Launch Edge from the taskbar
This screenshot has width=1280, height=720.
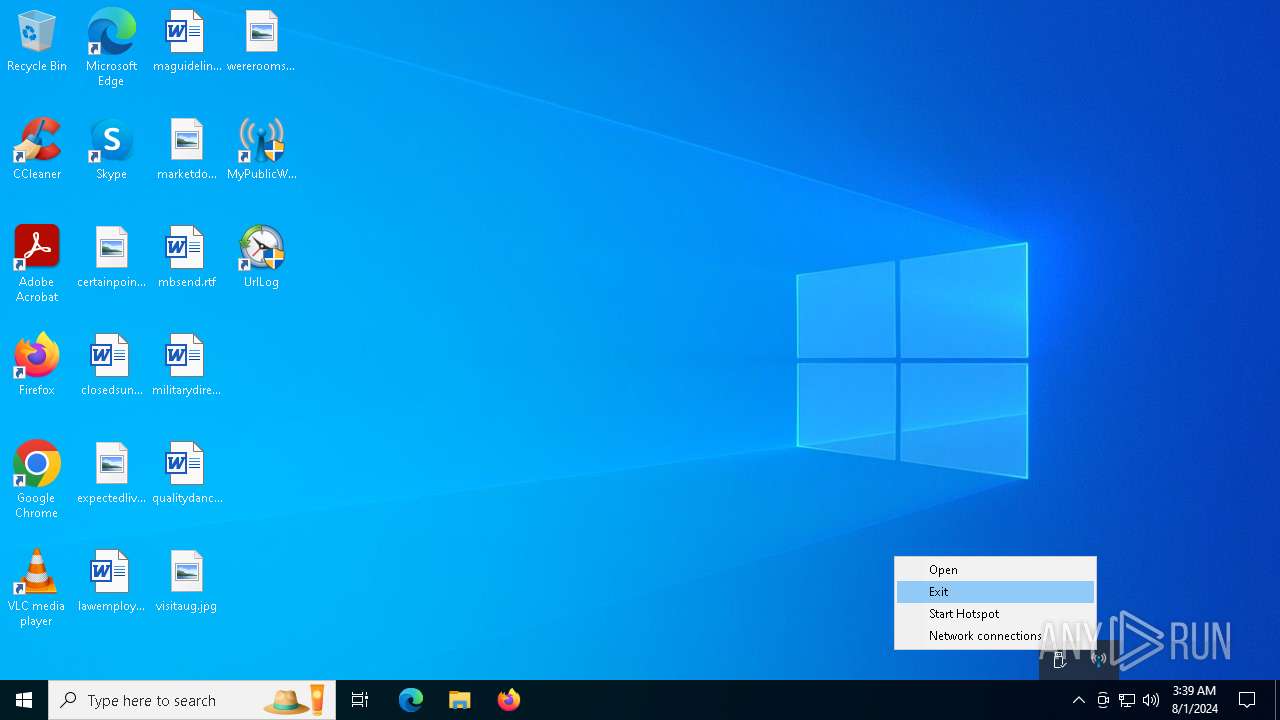(x=411, y=700)
